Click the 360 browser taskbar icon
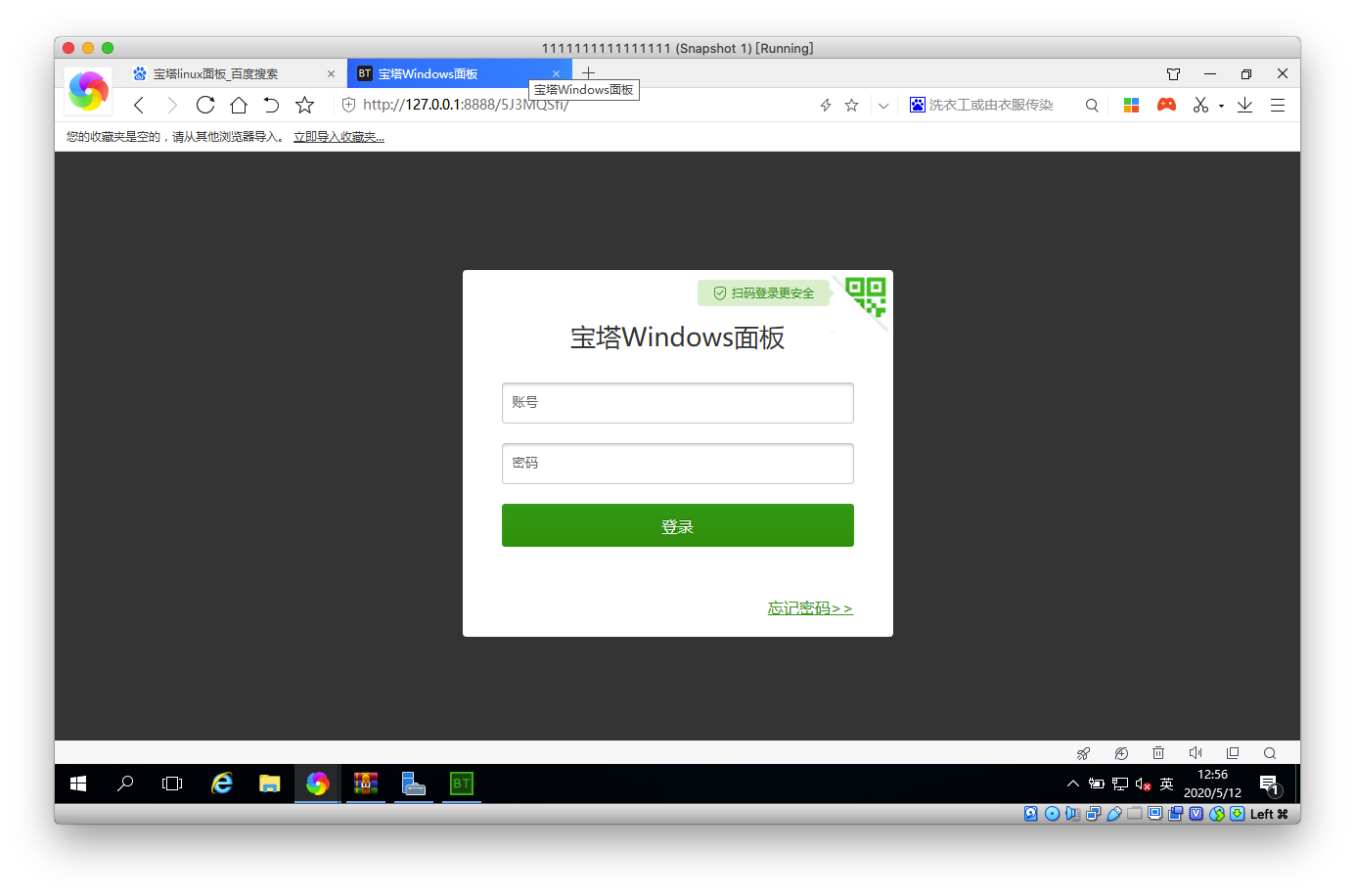Viewport: 1355px width, 896px height. pos(318,784)
